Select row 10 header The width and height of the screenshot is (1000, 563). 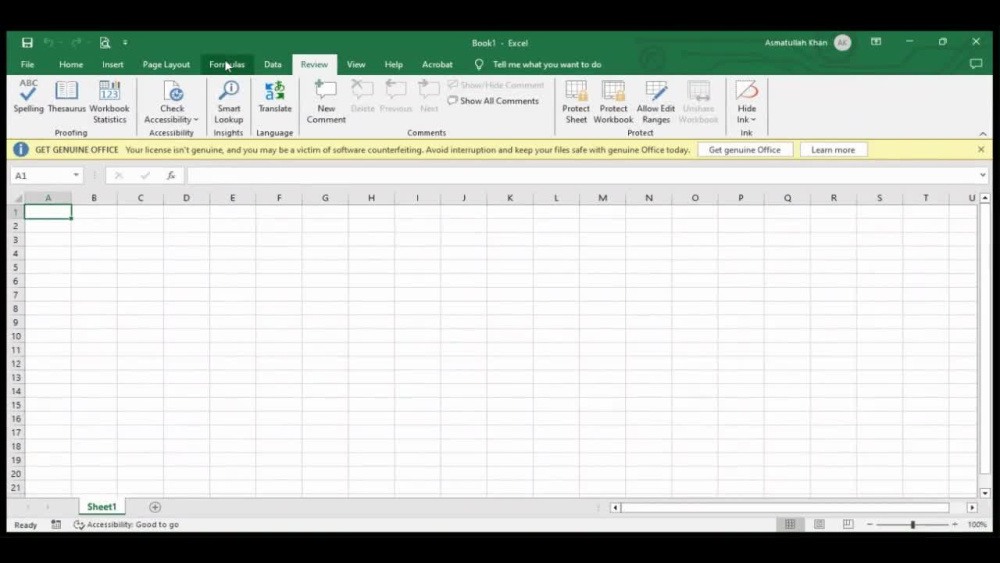(15, 336)
